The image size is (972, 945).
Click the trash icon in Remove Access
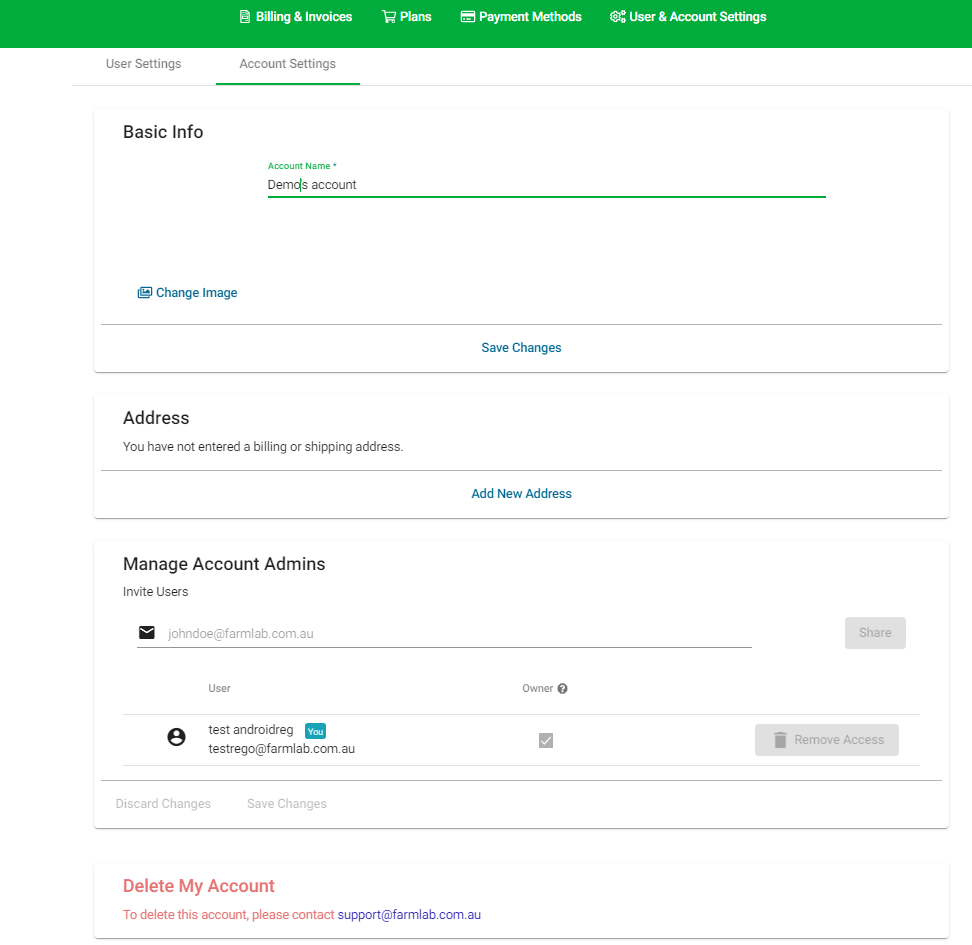point(780,740)
